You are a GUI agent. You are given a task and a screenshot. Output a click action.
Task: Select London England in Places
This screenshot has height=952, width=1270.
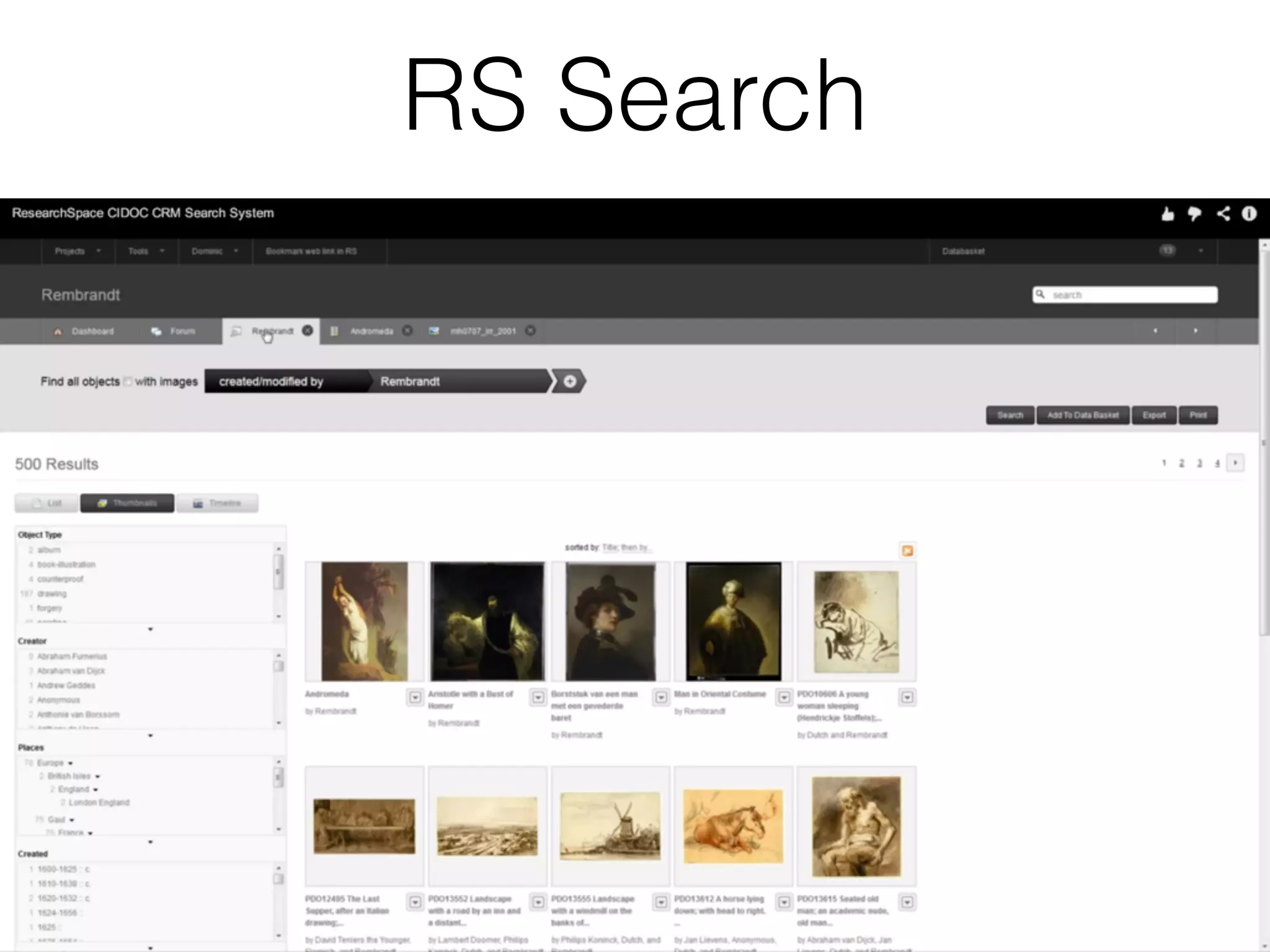pyautogui.click(x=99, y=803)
